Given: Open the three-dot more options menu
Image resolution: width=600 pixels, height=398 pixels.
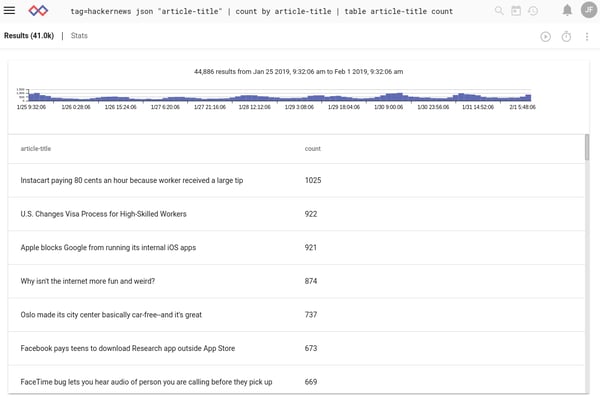Looking at the screenshot, I should pyautogui.click(x=587, y=37).
